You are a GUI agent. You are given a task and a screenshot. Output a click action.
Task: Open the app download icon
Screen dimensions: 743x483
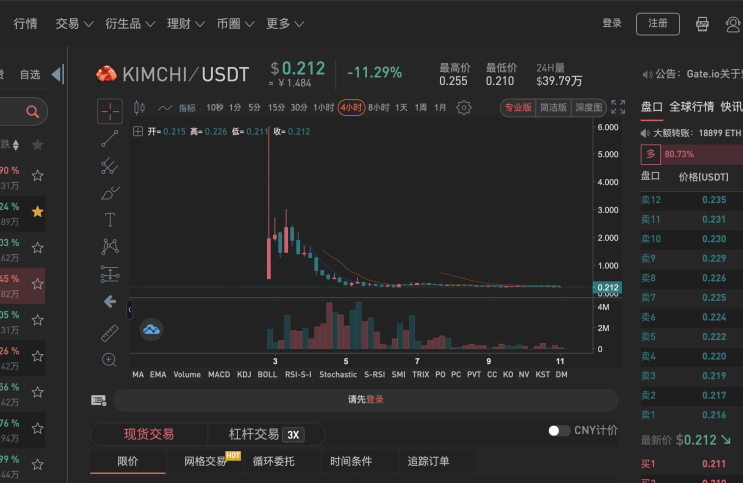(x=702, y=24)
